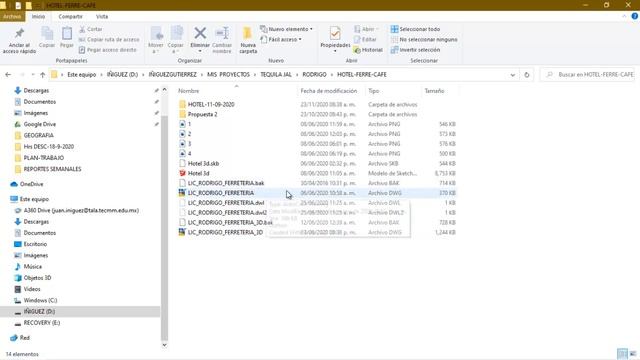Screen dimensions: 640x360
Task: Sort by Fecha de modificación column
Action: coord(329,91)
